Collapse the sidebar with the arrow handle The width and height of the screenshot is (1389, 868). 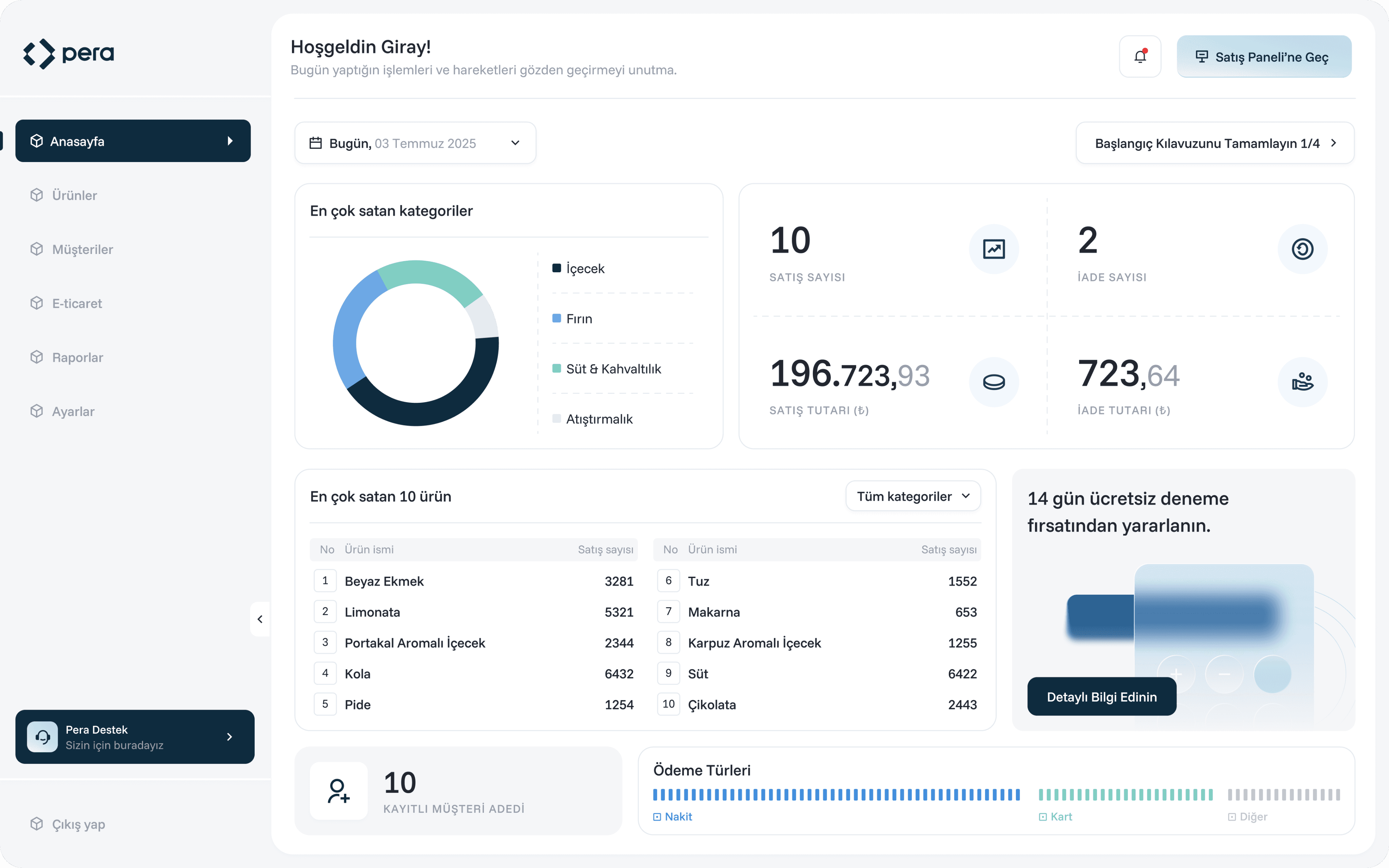point(260,619)
